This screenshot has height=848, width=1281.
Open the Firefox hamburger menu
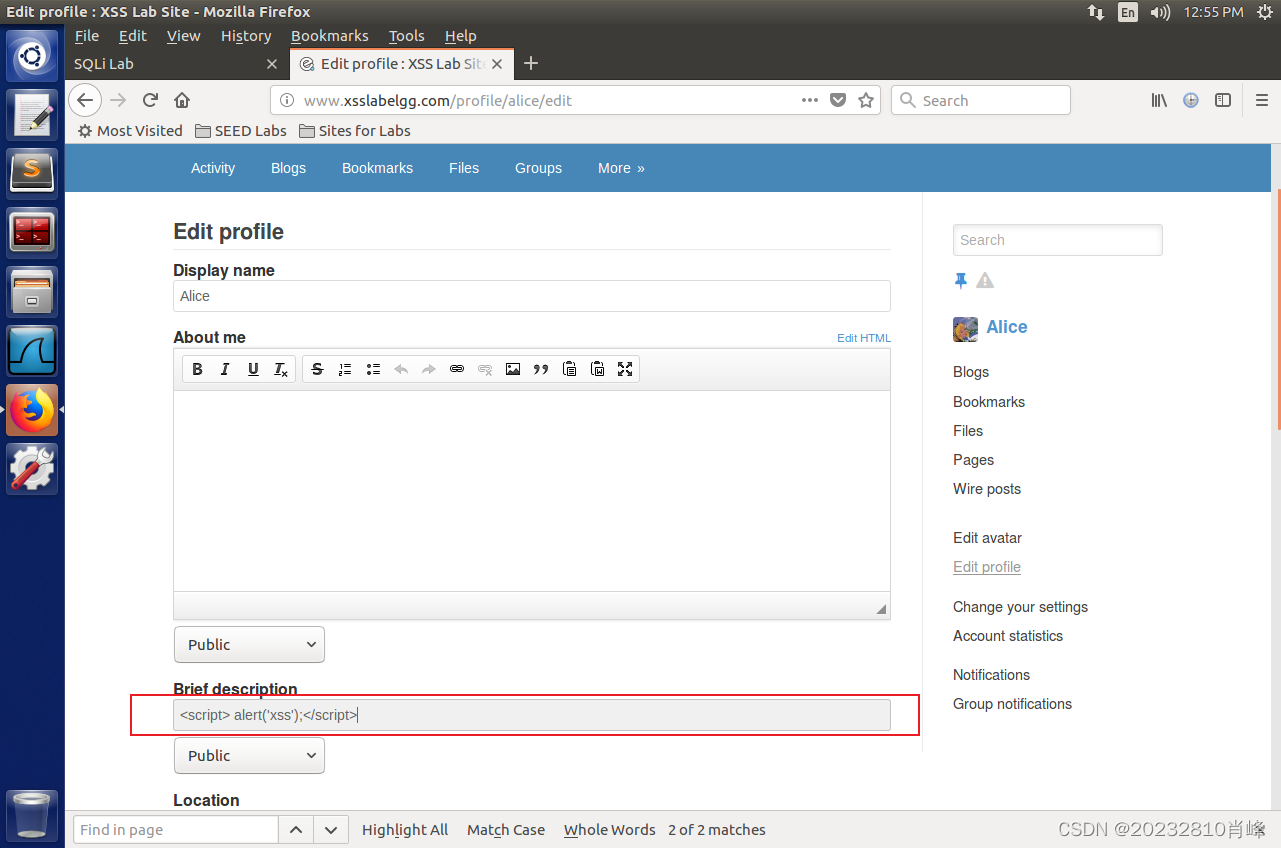(1262, 100)
